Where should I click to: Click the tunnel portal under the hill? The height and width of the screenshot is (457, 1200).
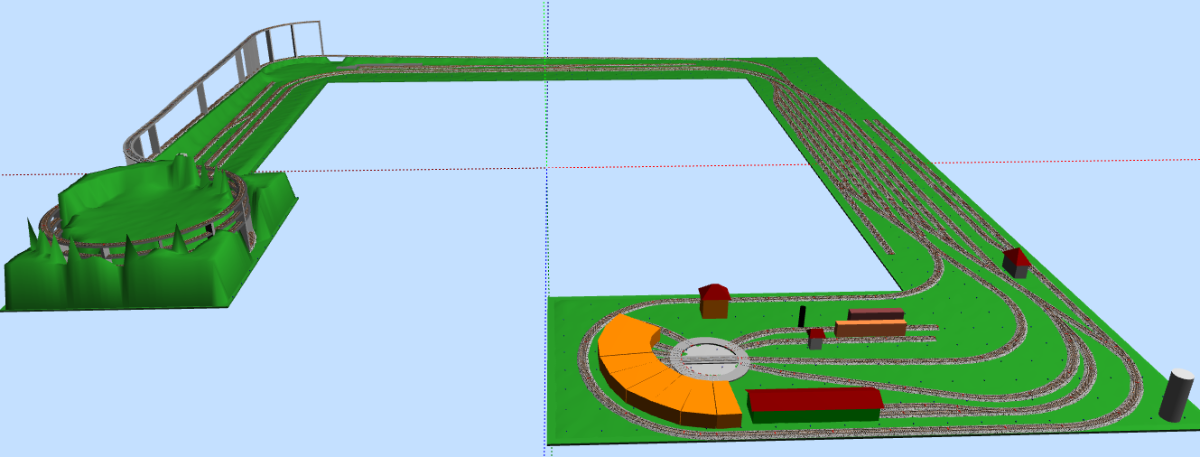click(x=209, y=230)
